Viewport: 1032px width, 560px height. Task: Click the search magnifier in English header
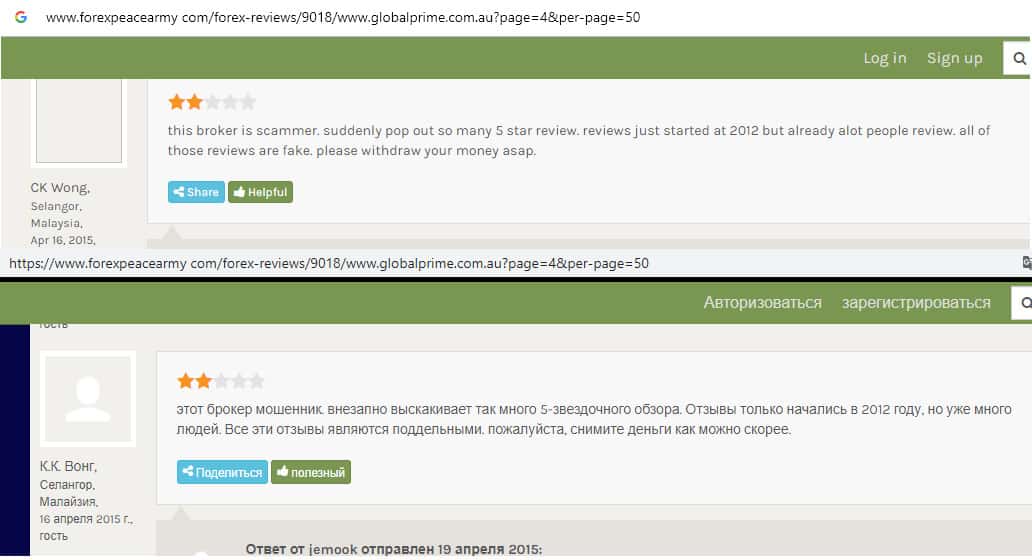pyautogui.click(x=1019, y=59)
